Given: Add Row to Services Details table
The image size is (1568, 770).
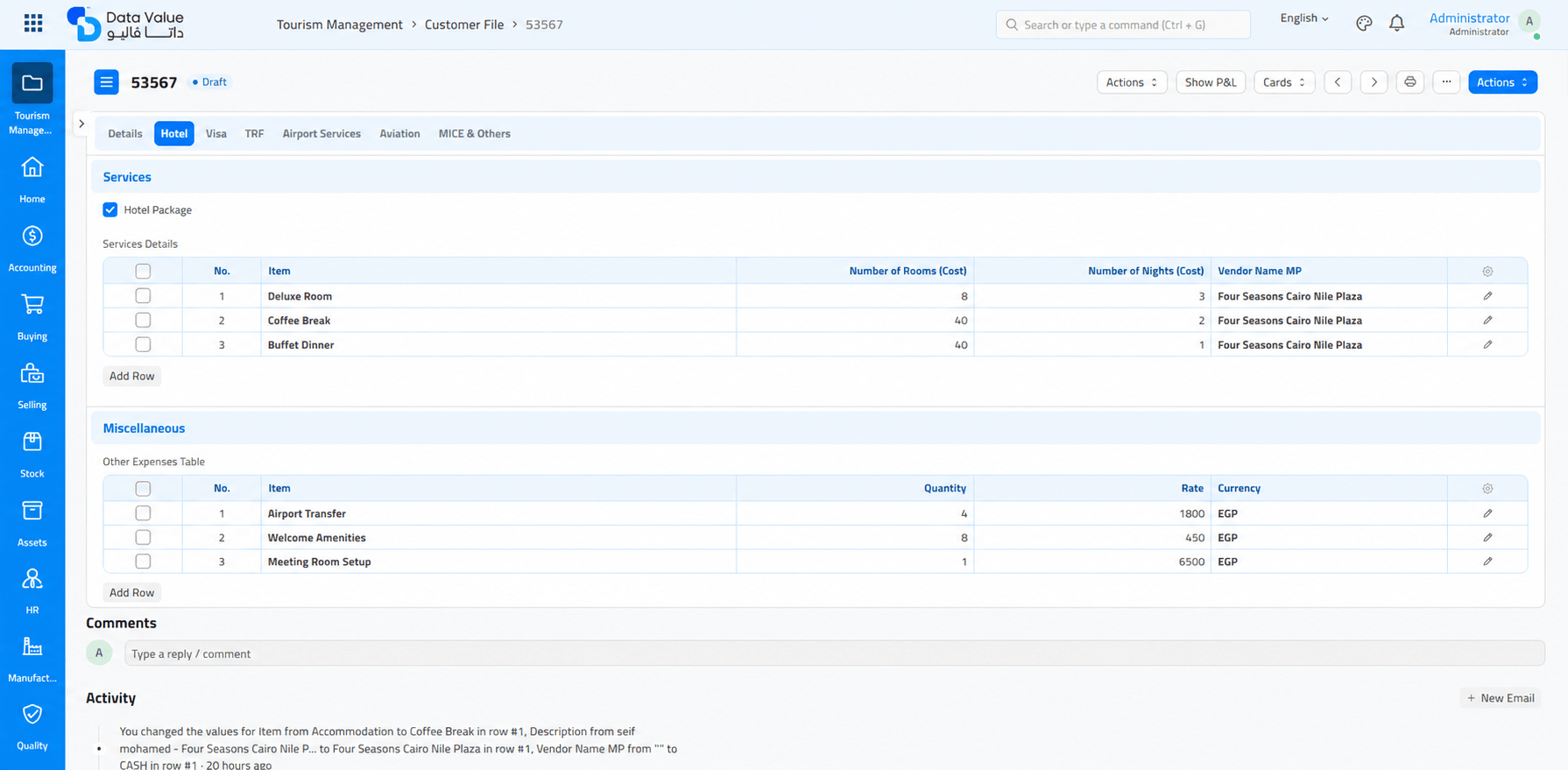Looking at the screenshot, I should coord(132,376).
